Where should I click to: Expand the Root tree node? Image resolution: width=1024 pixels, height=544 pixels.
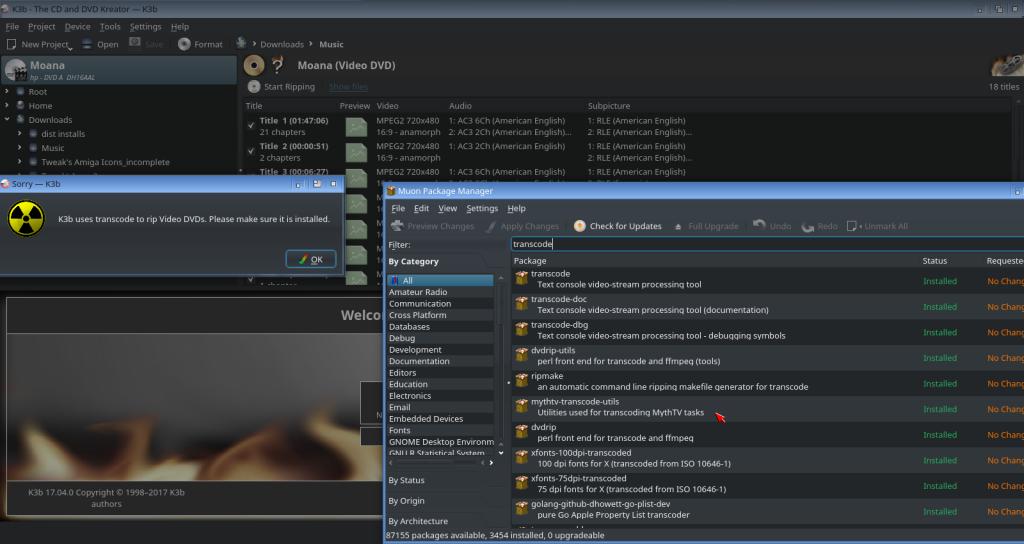click(7, 91)
